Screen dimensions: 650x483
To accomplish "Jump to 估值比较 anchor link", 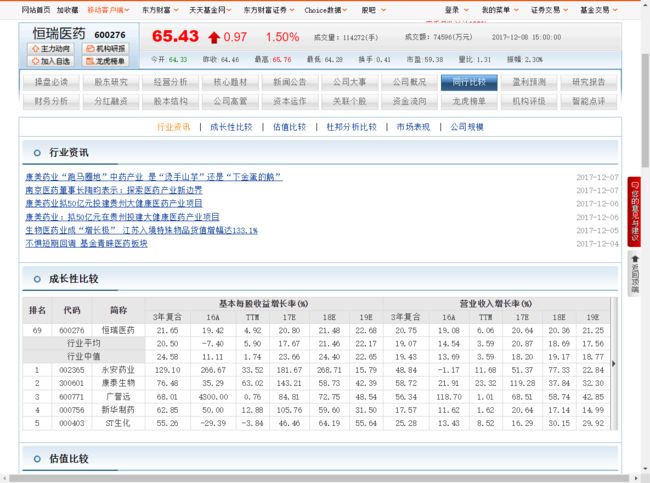I will pos(289,127).
